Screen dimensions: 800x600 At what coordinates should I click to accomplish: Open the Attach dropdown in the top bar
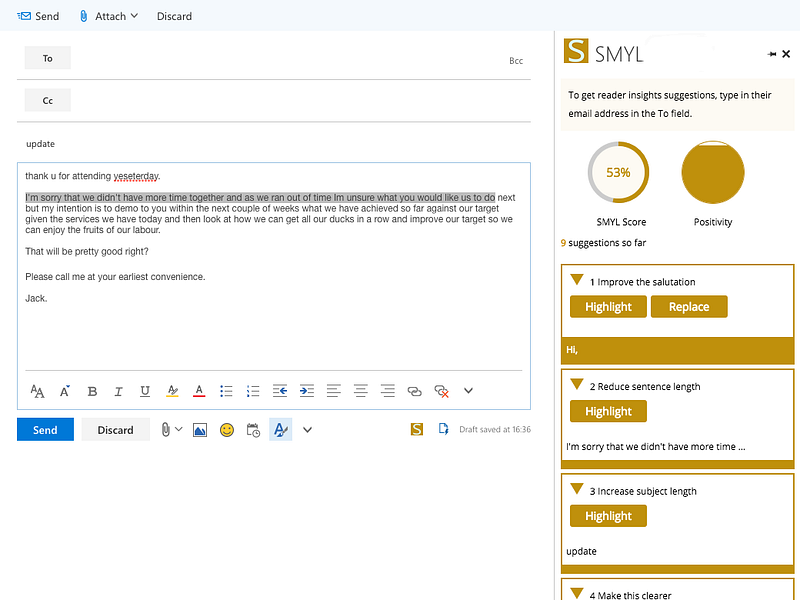coord(109,16)
